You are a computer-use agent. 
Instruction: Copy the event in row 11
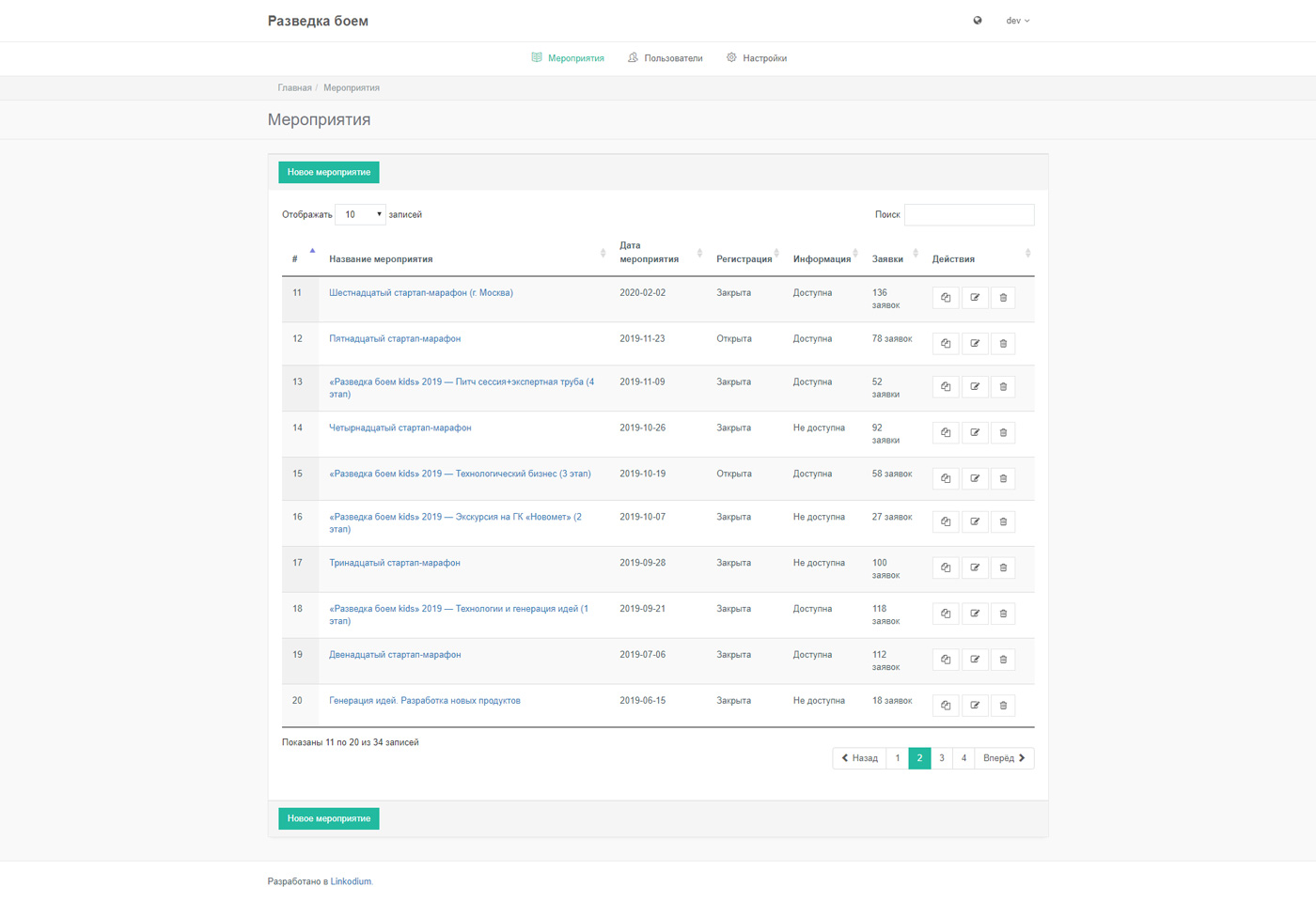click(x=946, y=298)
